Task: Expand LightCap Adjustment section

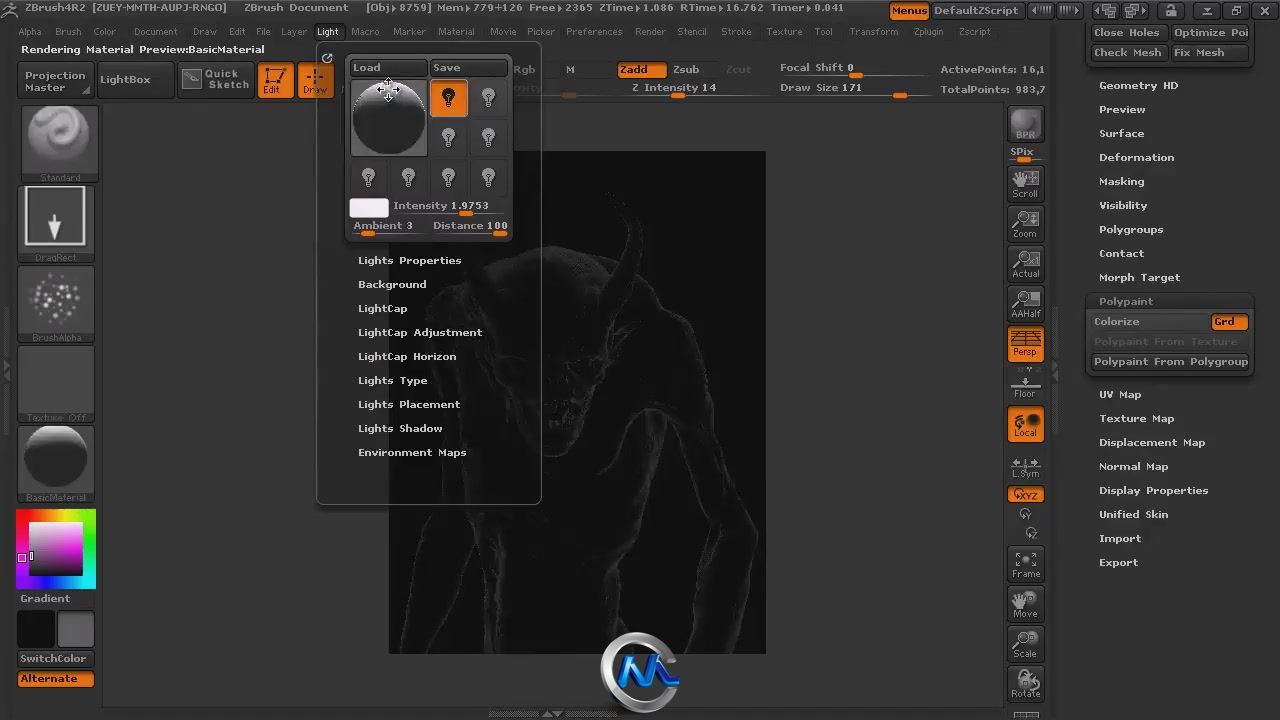Action: pyautogui.click(x=420, y=332)
